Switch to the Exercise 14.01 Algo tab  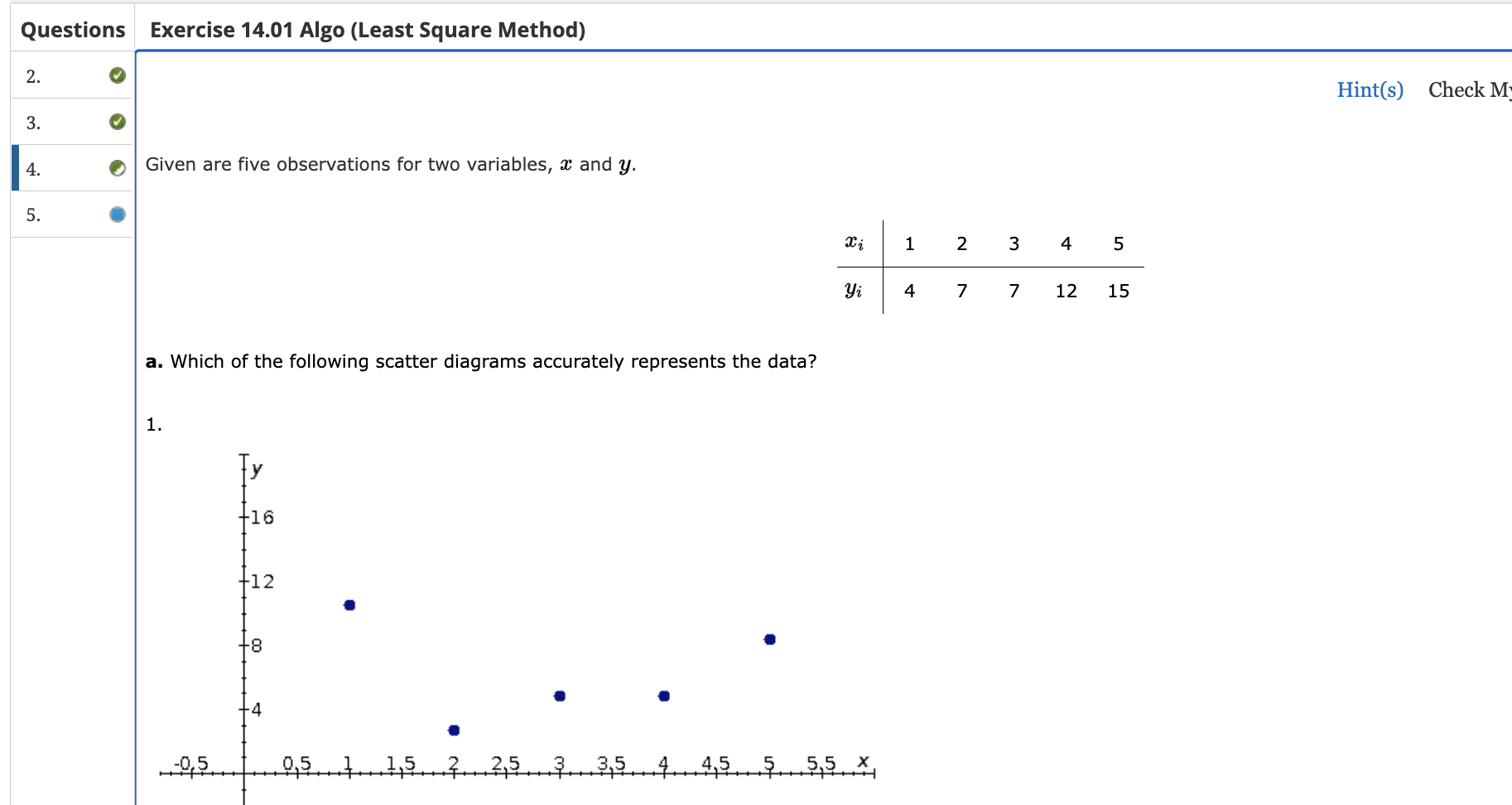[x=368, y=29]
